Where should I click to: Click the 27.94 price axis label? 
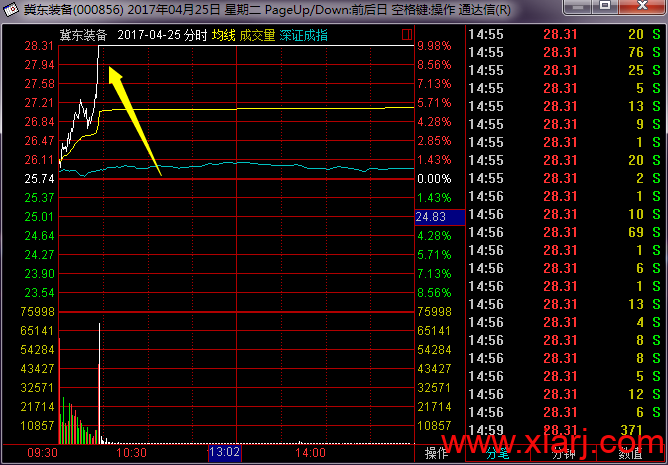click(39, 65)
